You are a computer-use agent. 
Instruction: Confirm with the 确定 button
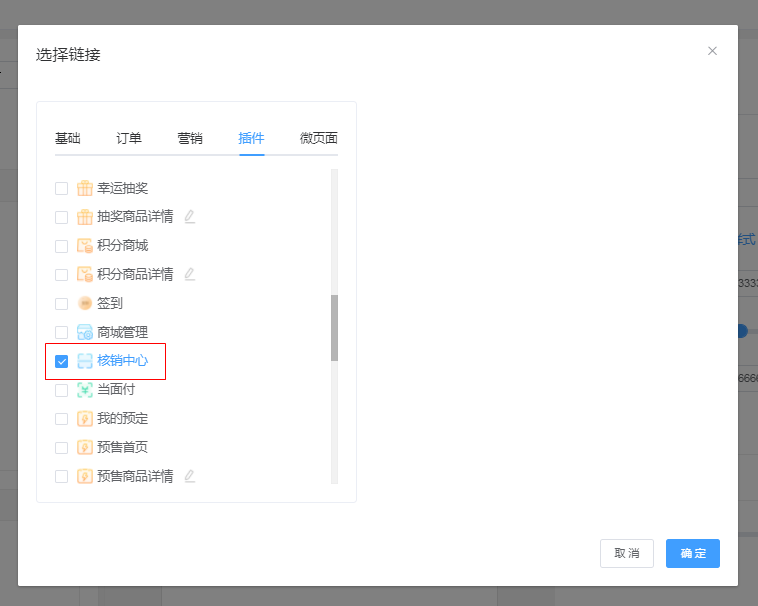click(693, 553)
